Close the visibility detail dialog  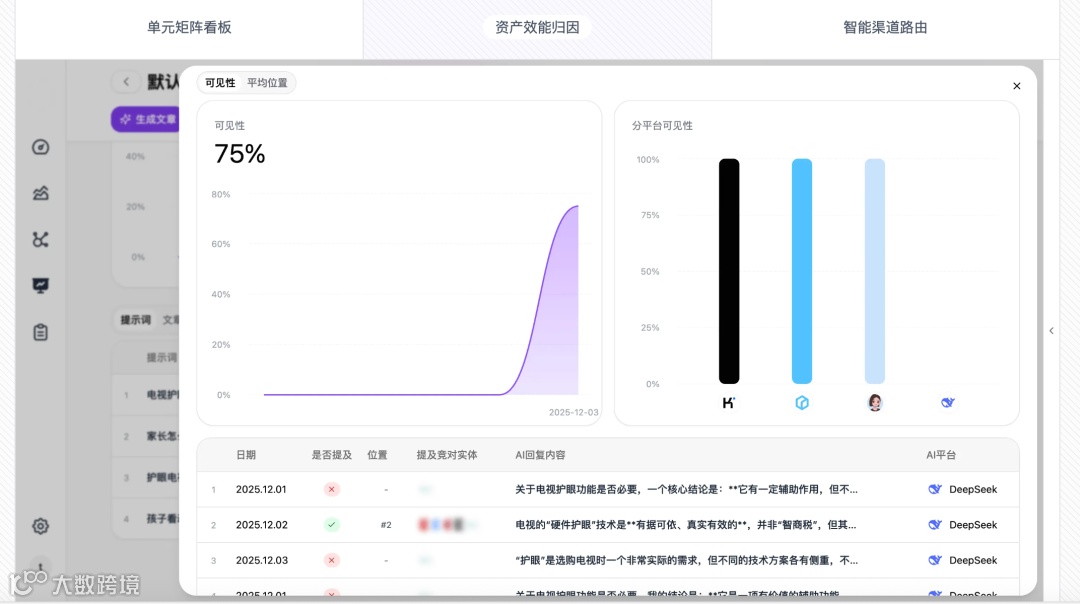pyautogui.click(x=1017, y=86)
